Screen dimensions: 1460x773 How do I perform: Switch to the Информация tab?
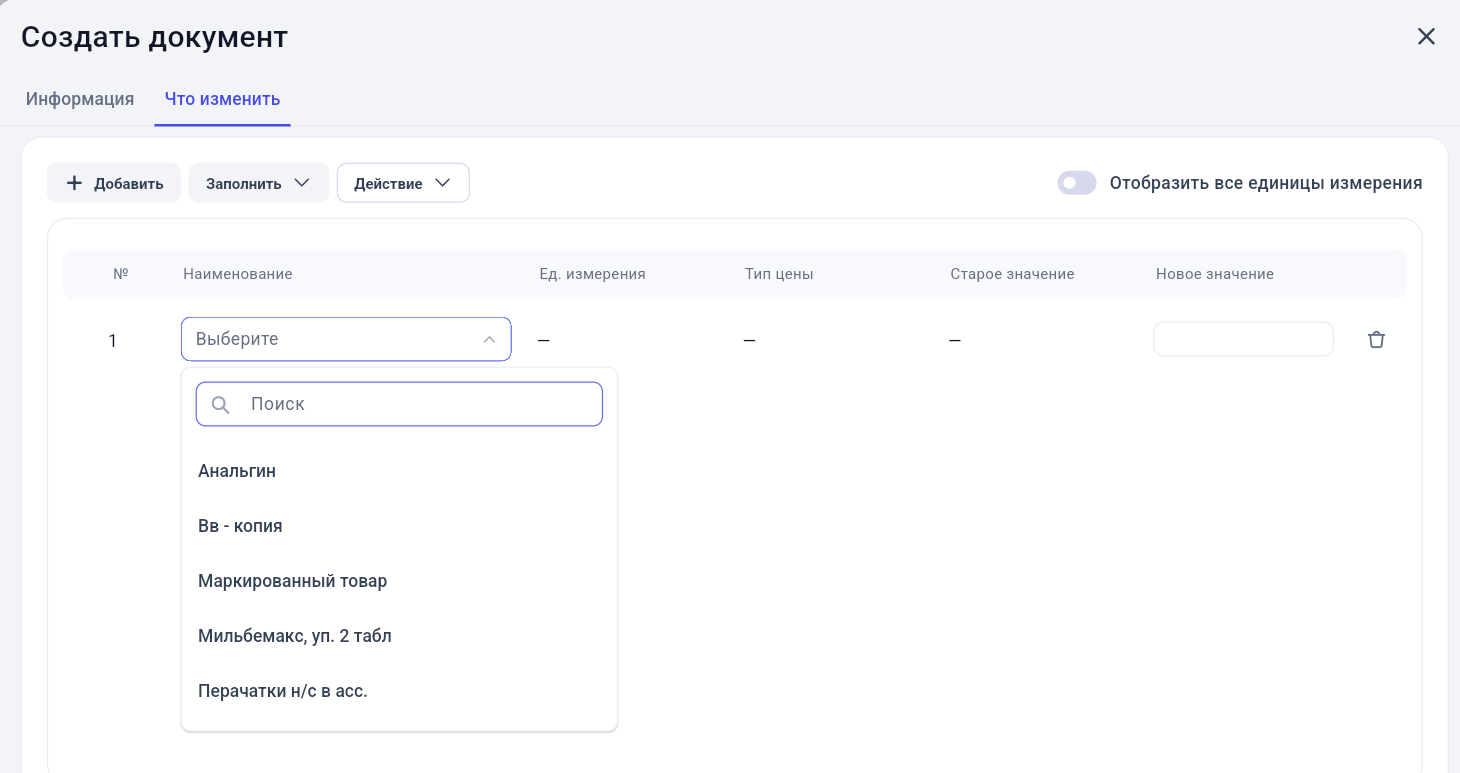tap(80, 99)
